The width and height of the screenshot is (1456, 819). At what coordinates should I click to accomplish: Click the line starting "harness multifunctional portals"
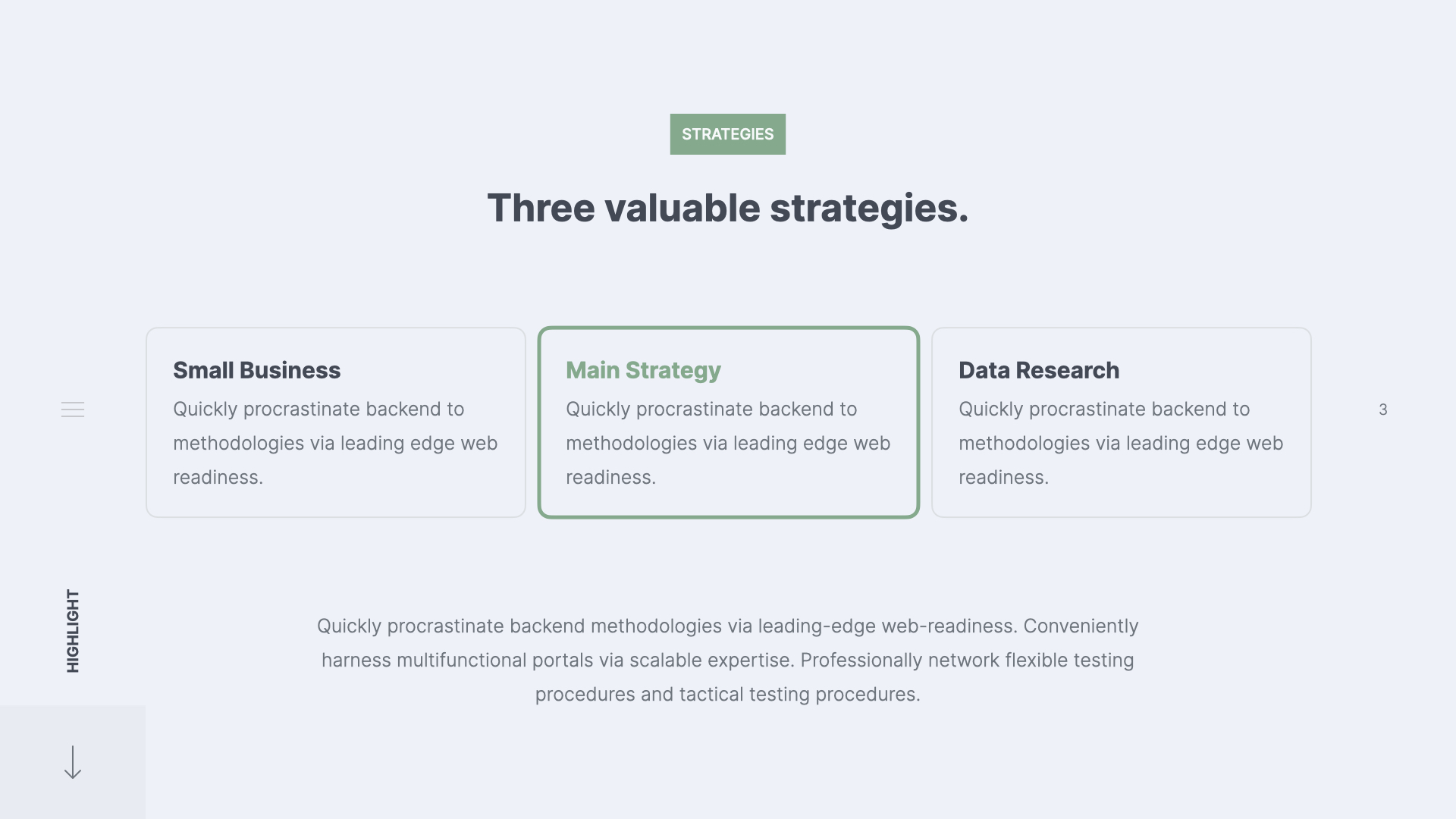coord(727,661)
